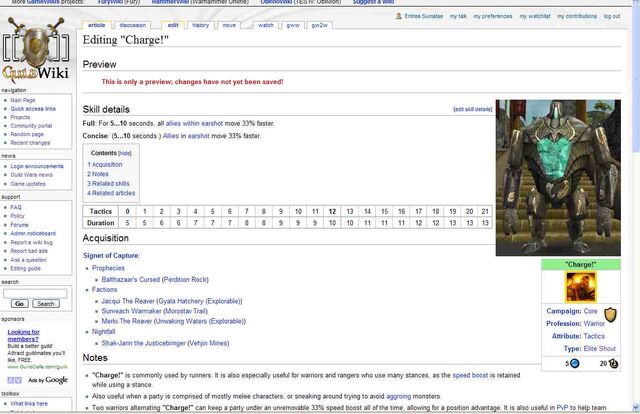This screenshot has height=414, width=640.
Task: Click the Warrior shield profession icon
Action: point(610,314)
